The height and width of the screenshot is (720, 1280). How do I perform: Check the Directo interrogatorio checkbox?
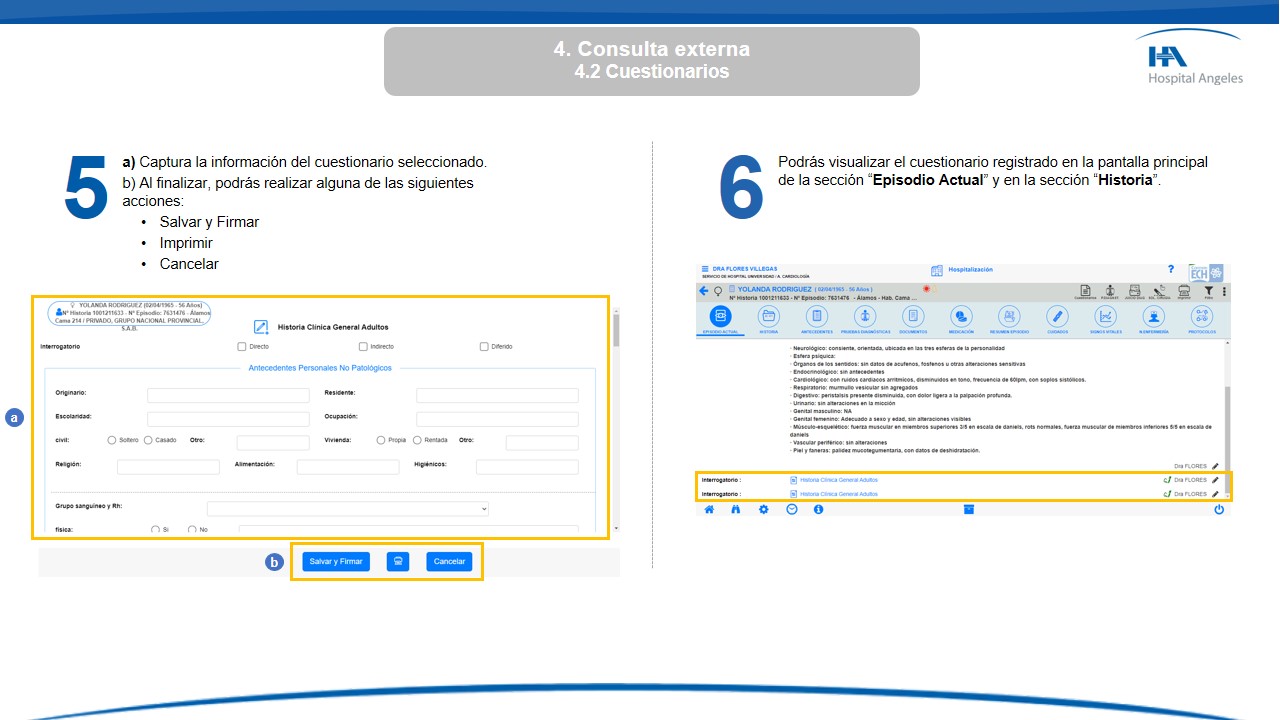241,347
